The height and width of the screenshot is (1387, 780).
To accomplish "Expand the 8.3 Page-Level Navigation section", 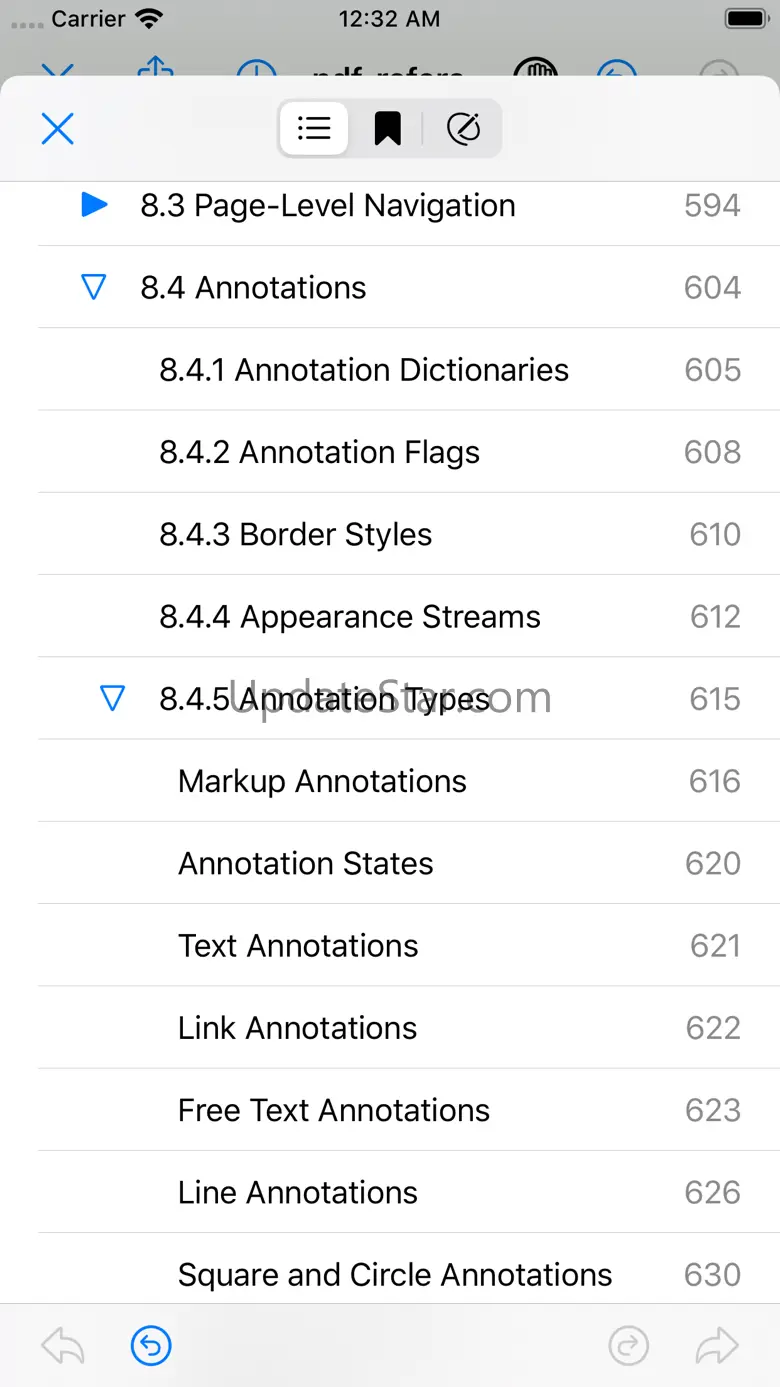I will click(x=94, y=205).
